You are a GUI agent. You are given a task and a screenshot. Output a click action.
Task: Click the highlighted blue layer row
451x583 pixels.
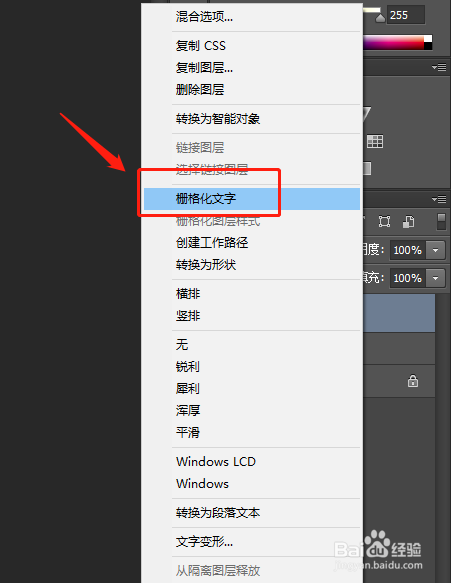399,313
